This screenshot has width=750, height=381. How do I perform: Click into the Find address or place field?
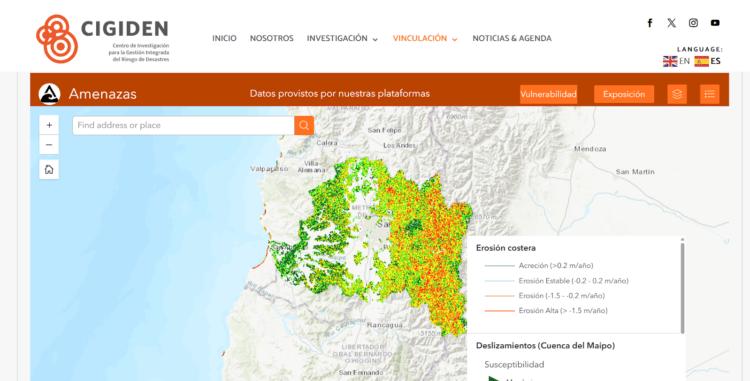[x=183, y=125]
